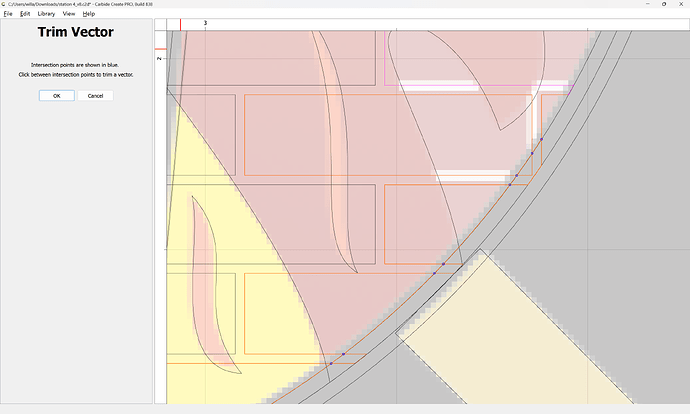Open the Edit menu
This screenshot has width=690, height=414.
23,14
